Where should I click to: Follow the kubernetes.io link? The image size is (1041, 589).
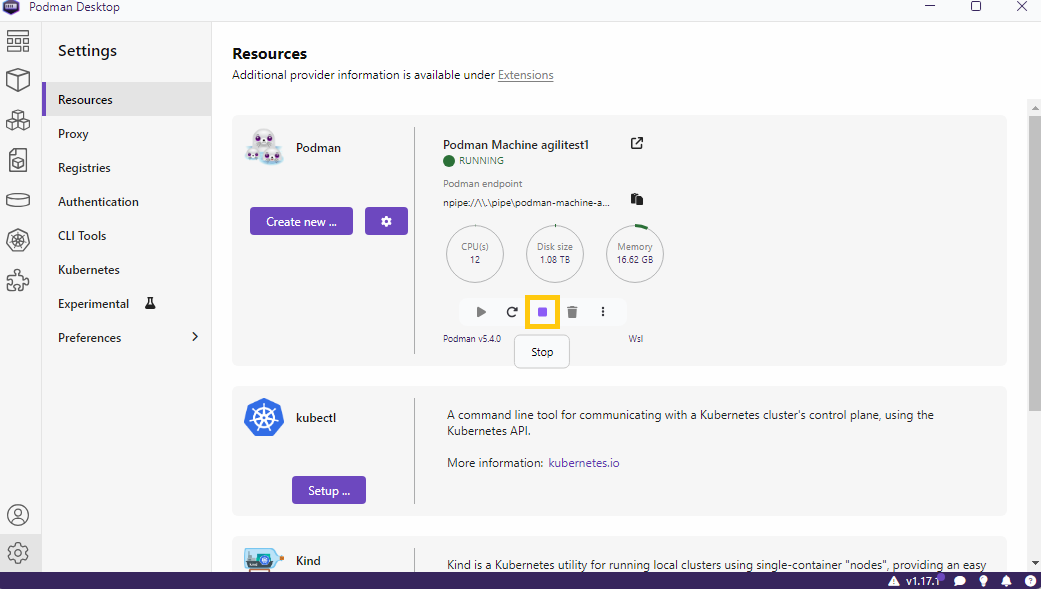point(584,463)
